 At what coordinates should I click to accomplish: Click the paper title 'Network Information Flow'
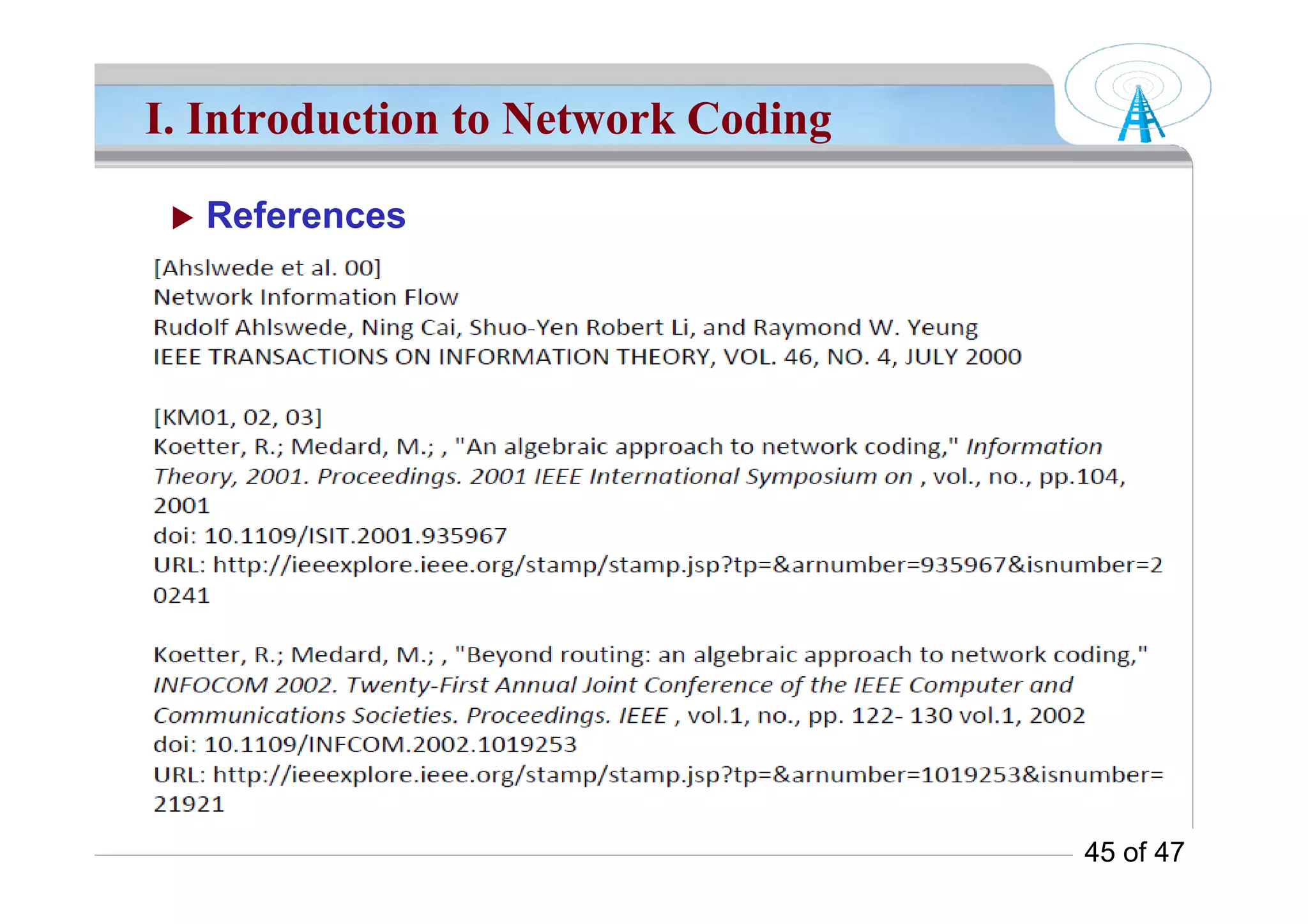(306, 298)
